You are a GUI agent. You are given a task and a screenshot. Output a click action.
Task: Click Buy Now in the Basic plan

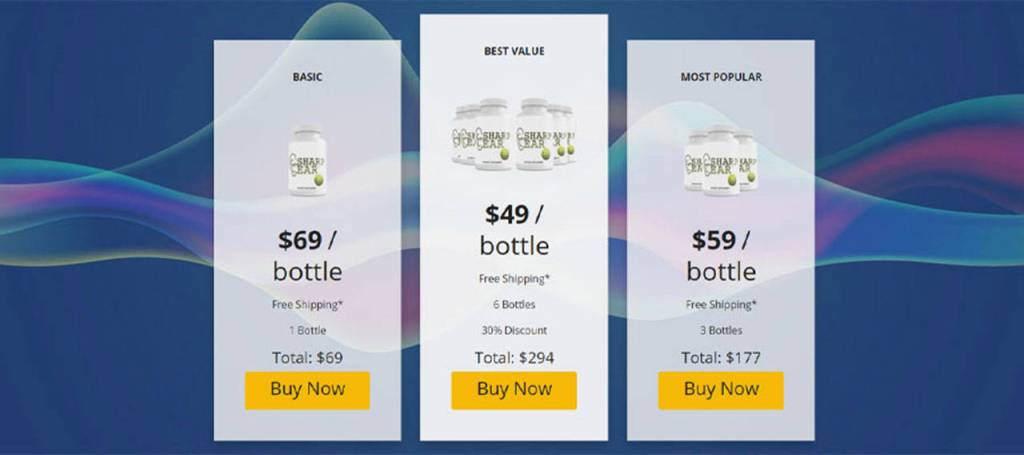[307, 390]
